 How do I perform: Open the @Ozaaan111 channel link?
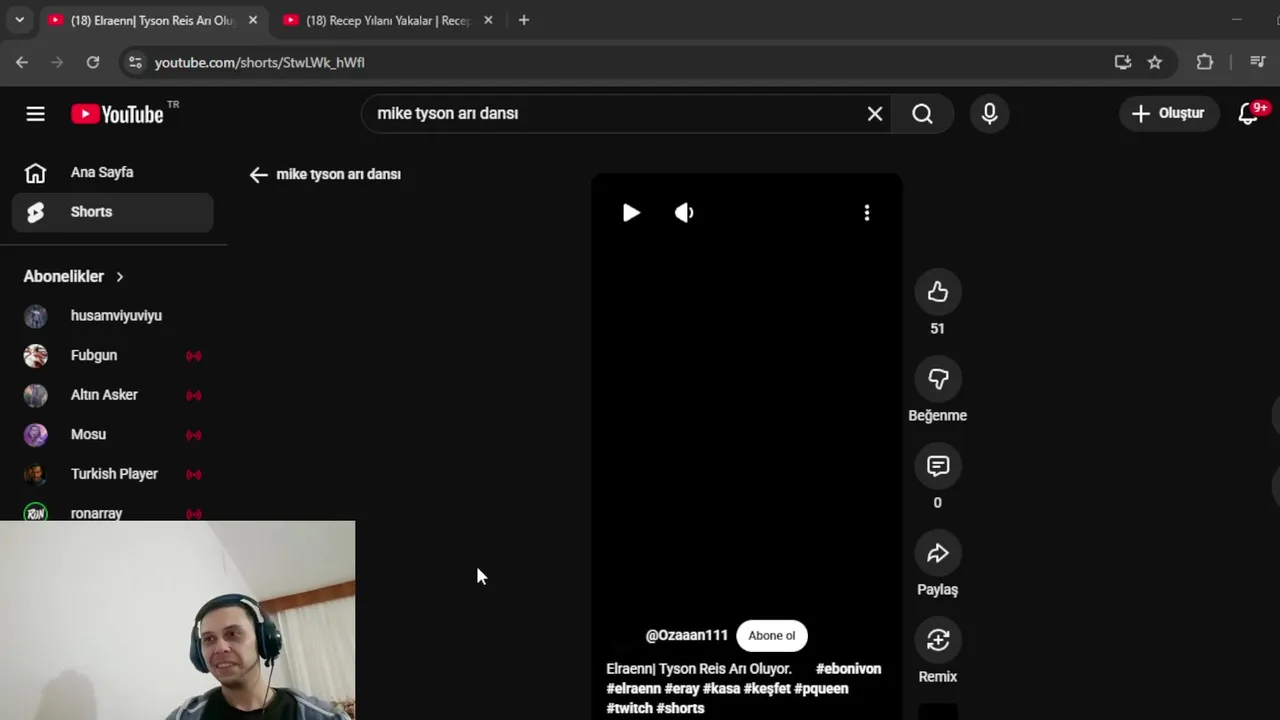(x=687, y=636)
